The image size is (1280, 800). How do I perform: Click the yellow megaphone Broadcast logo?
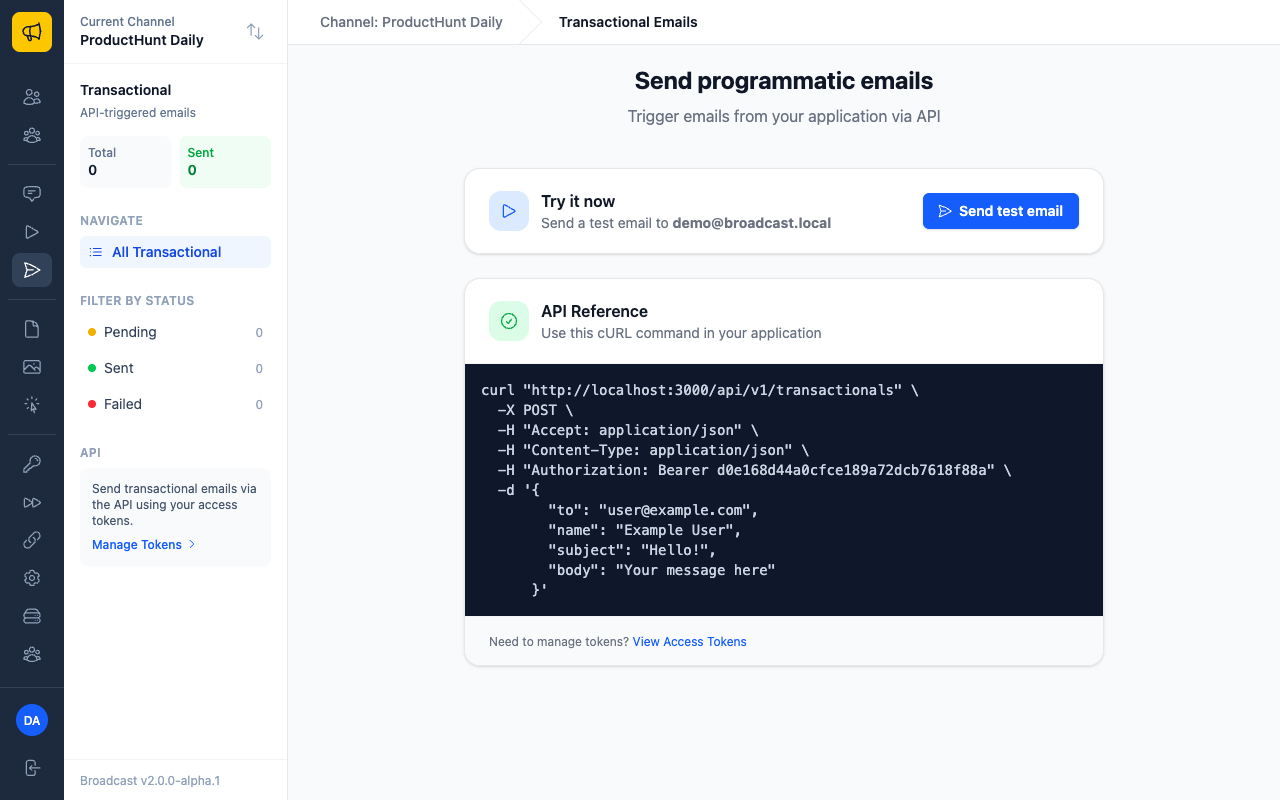click(32, 32)
